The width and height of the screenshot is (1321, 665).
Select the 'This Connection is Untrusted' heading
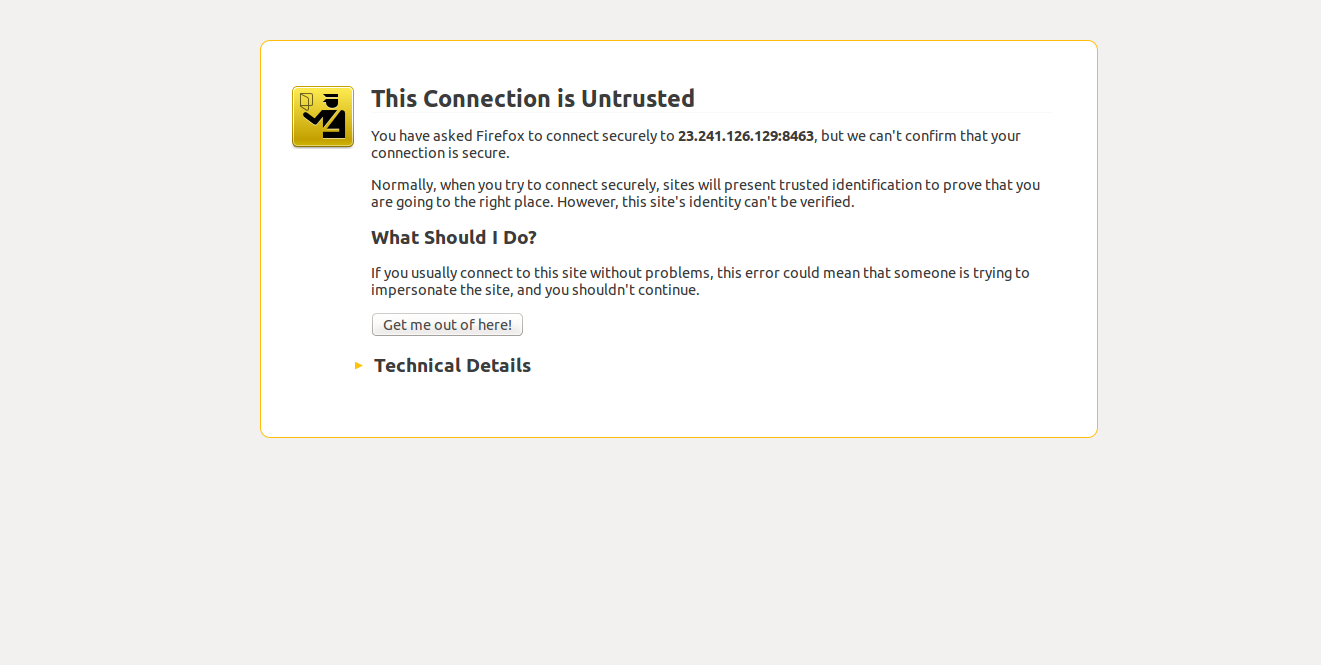pyautogui.click(x=533, y=99)
